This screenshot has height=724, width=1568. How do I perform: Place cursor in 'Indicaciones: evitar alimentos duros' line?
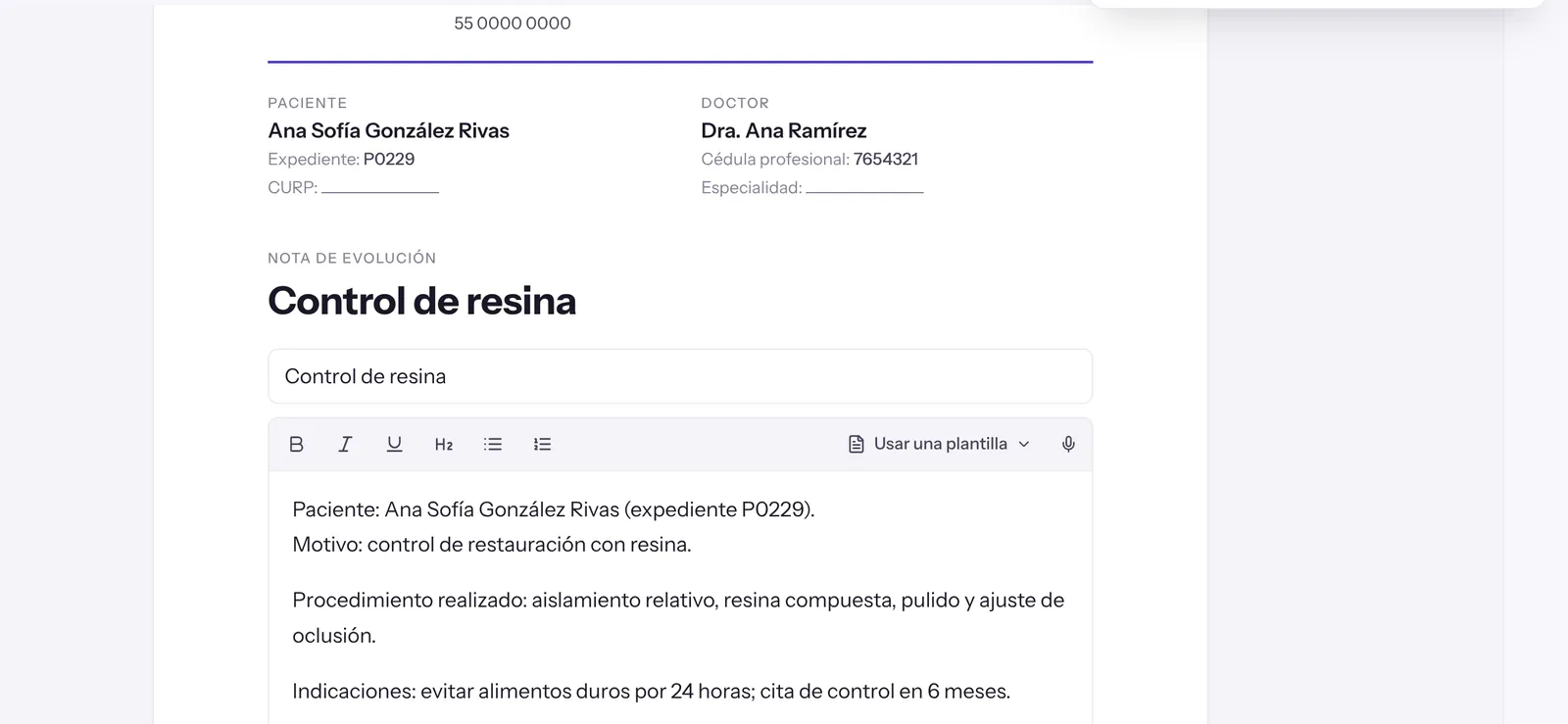tap(651, 691)
